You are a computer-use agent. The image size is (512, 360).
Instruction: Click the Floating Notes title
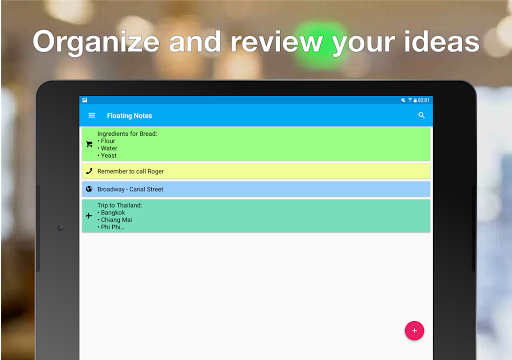[129, 116]
